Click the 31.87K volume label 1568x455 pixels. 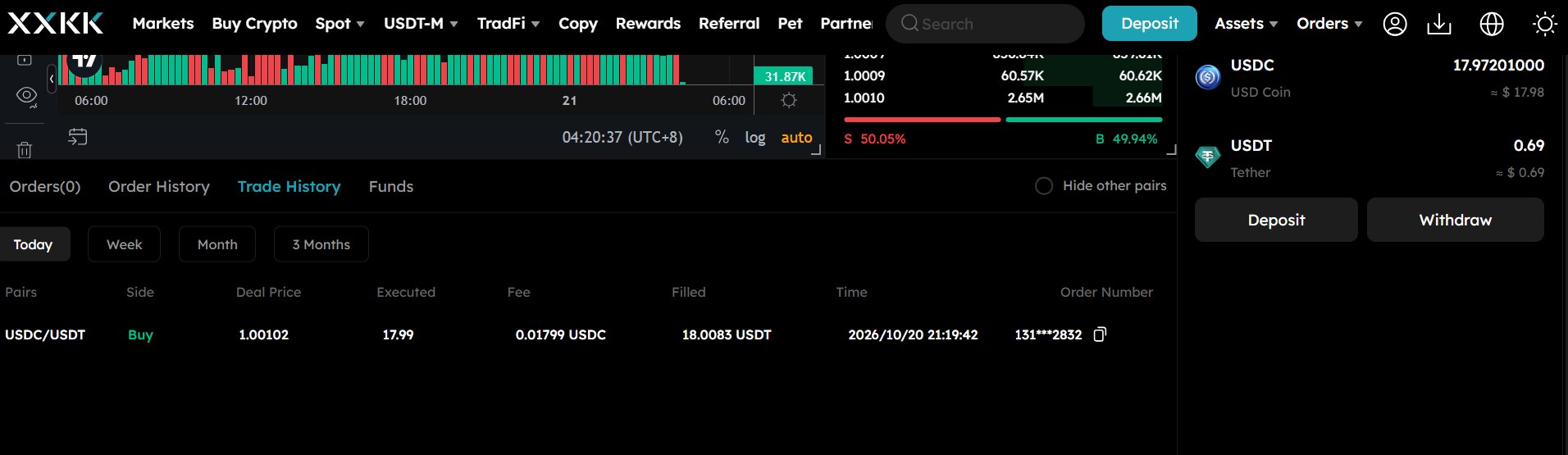pos(783,76)
